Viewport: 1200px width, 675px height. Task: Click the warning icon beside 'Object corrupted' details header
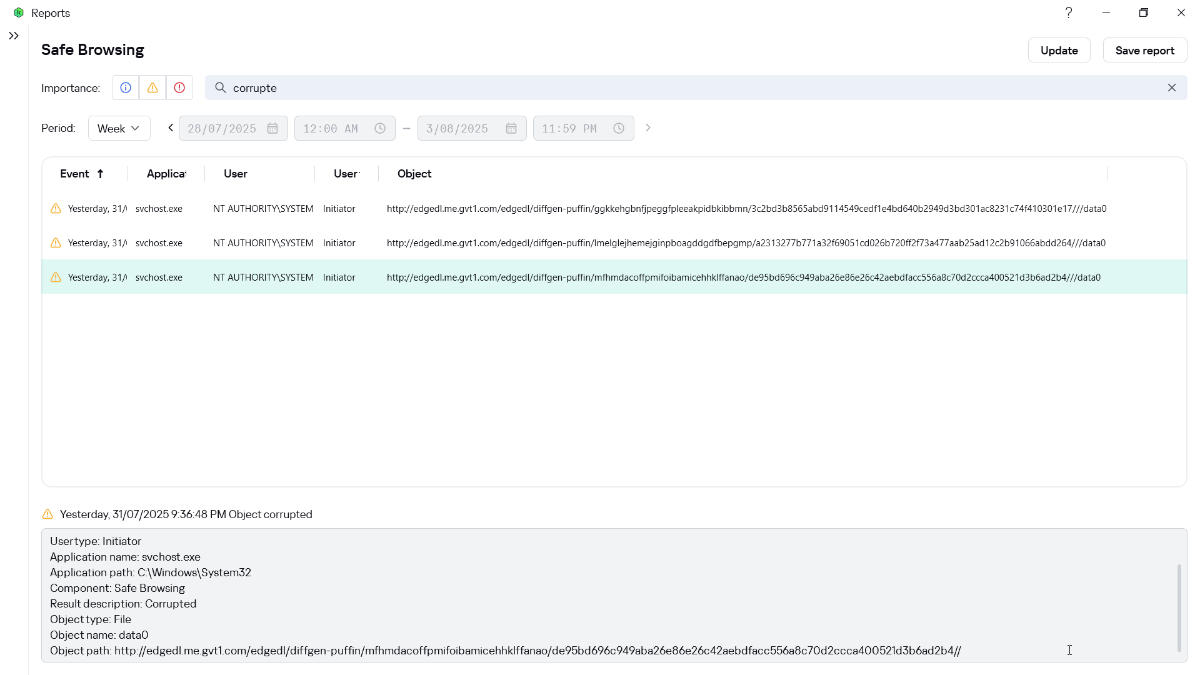(47, 514)
